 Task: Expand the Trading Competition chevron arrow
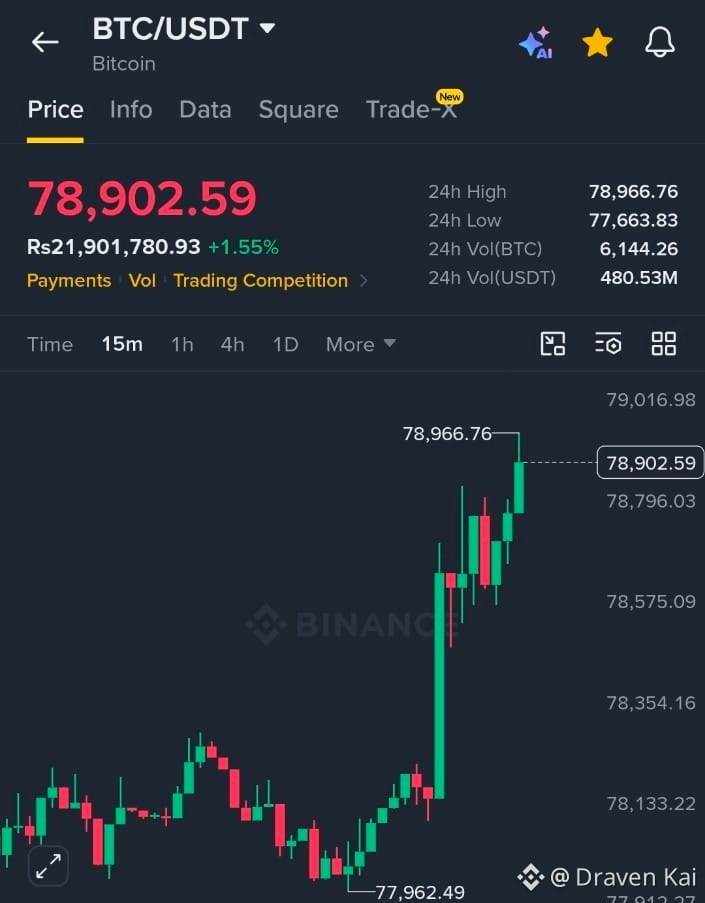click(x=363, y=280)
